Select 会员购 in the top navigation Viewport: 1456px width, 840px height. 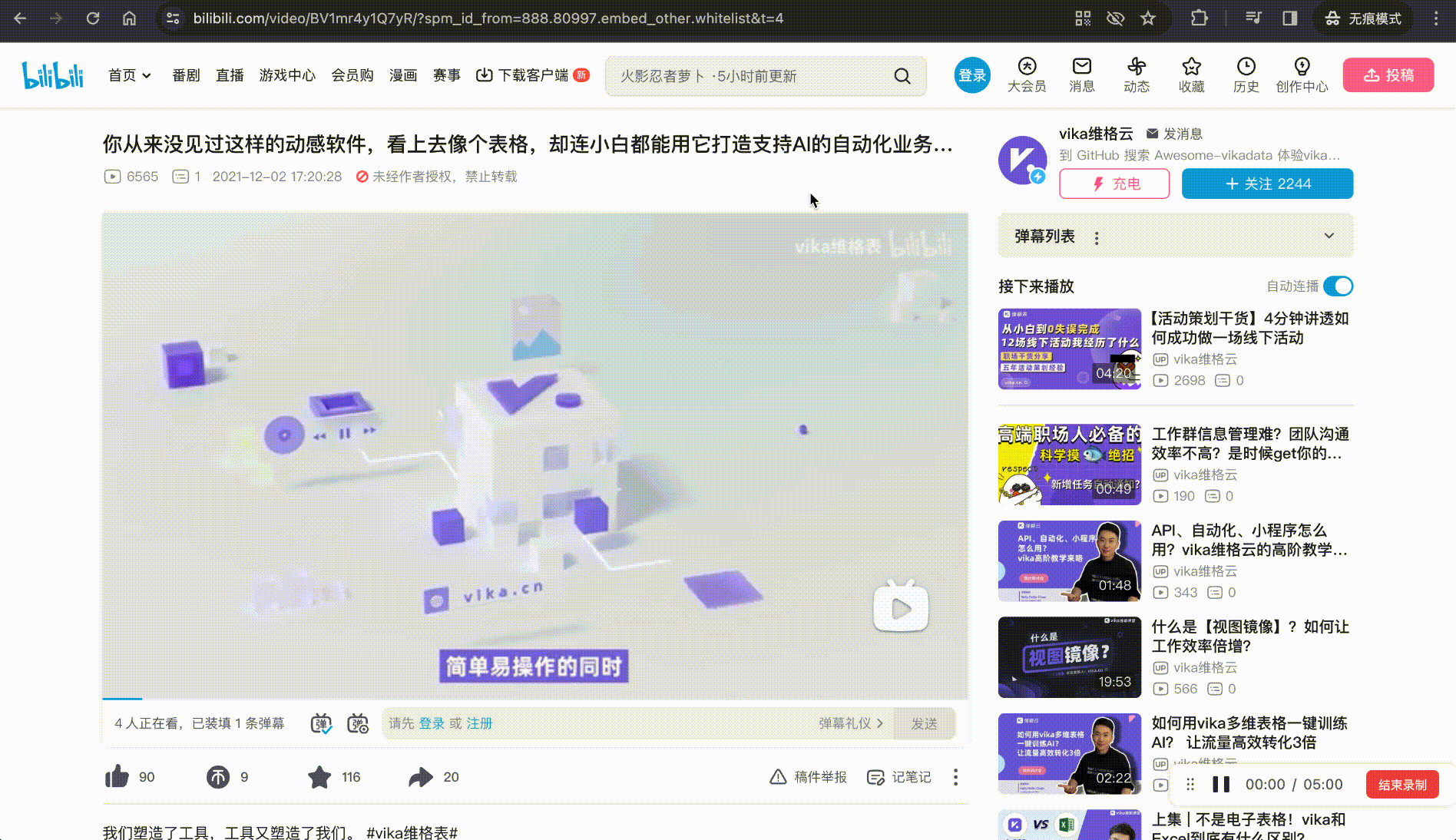tap(352, 75)
